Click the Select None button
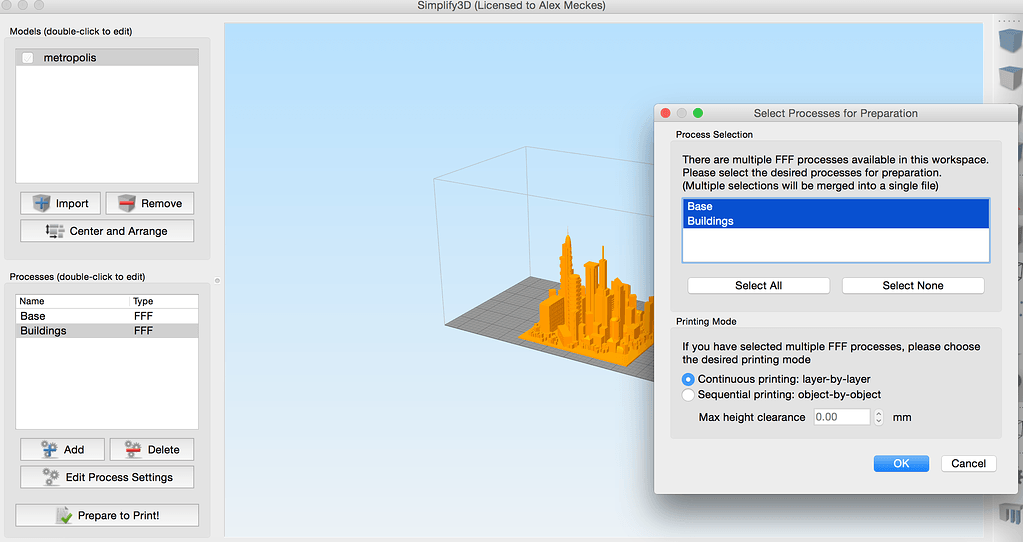The image size is (1023, 542). pyautogui.click(x=912, y=286)
